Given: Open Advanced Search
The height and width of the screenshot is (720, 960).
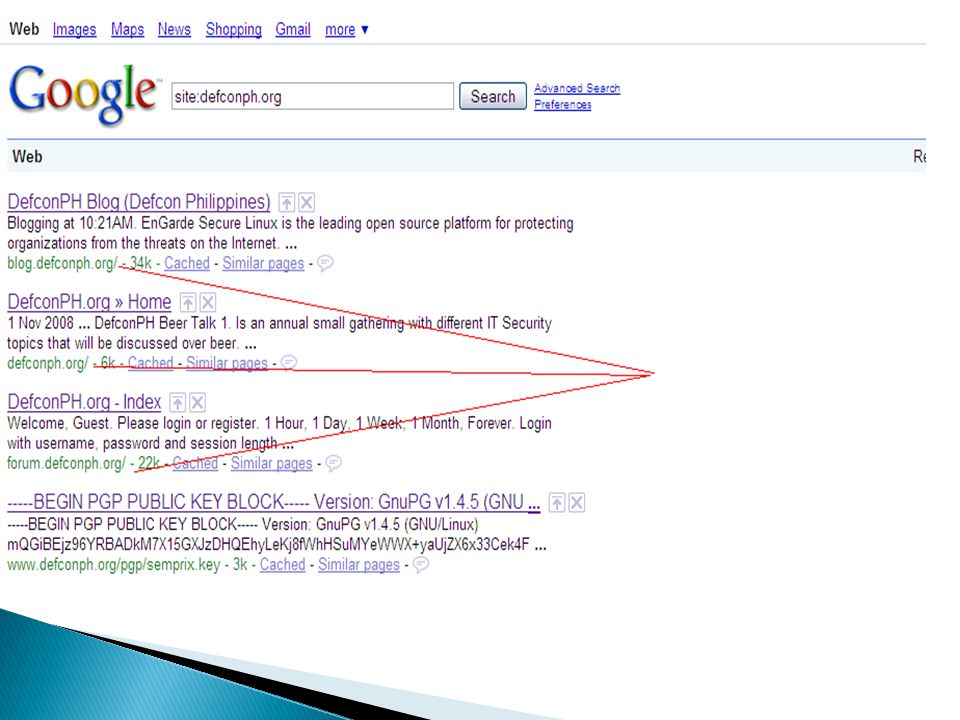Looking at the screenshot, I should (577, 88).
